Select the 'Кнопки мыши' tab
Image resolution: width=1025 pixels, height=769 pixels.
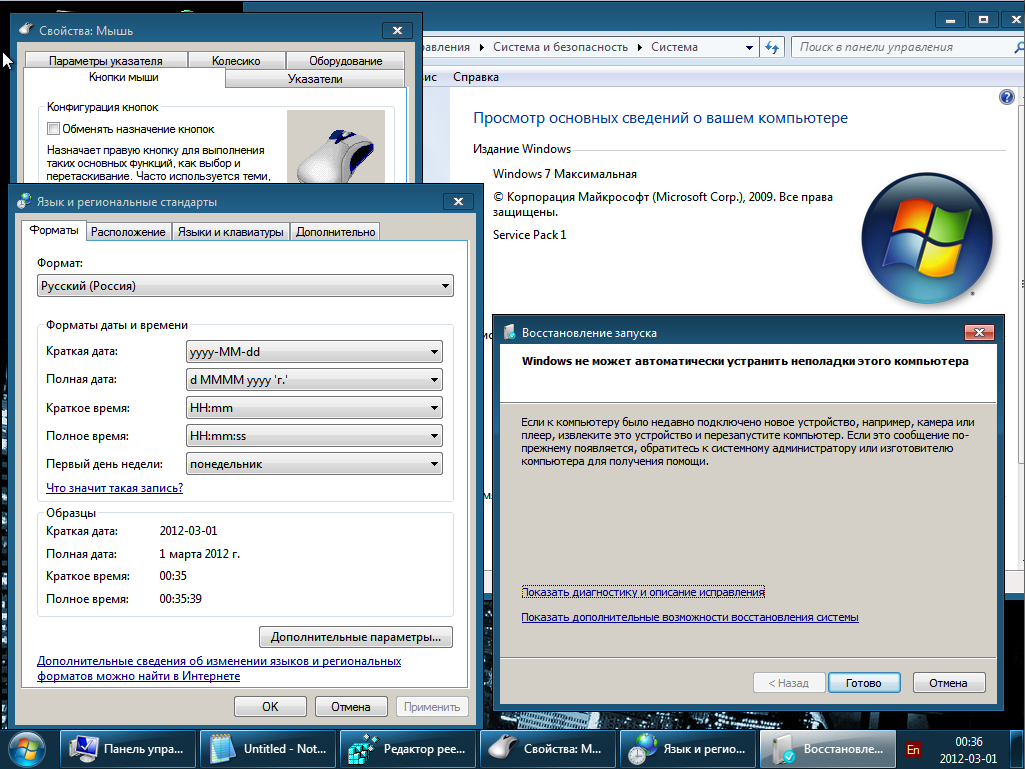[x=124, y=77]
